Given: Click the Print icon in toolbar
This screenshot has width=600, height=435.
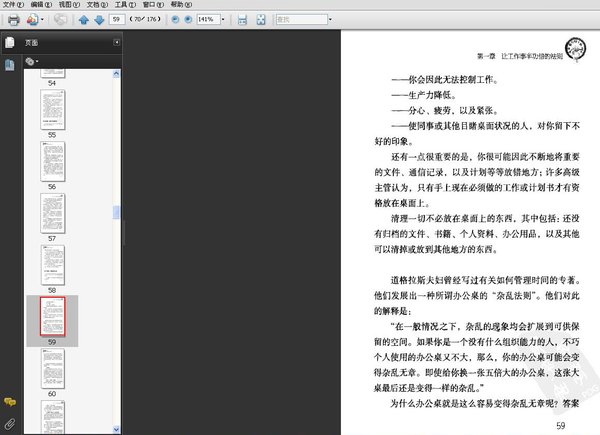Looking at the screenshot, I should pos(13,19).
